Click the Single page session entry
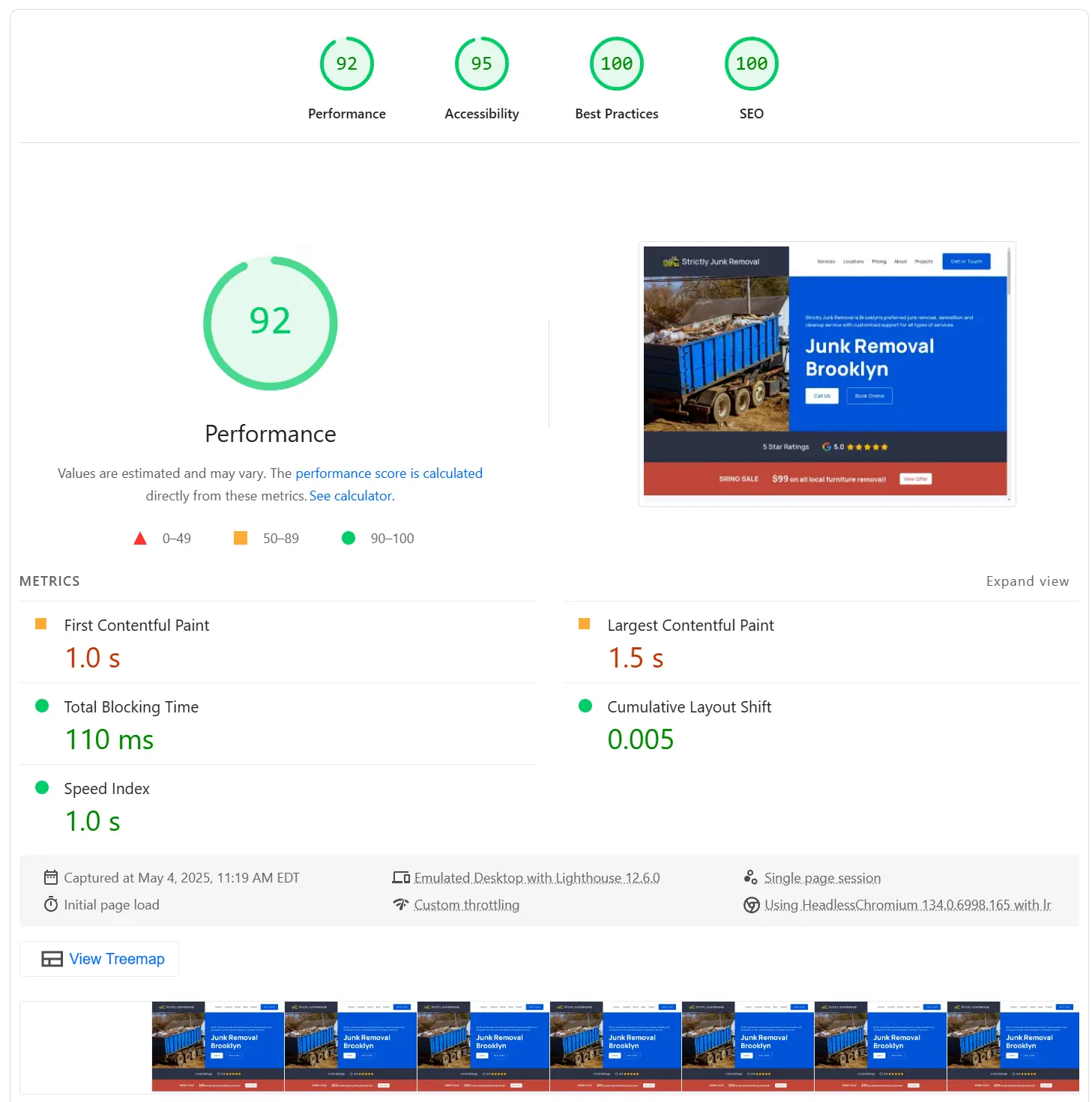1092x1102 pixels. 822,878
